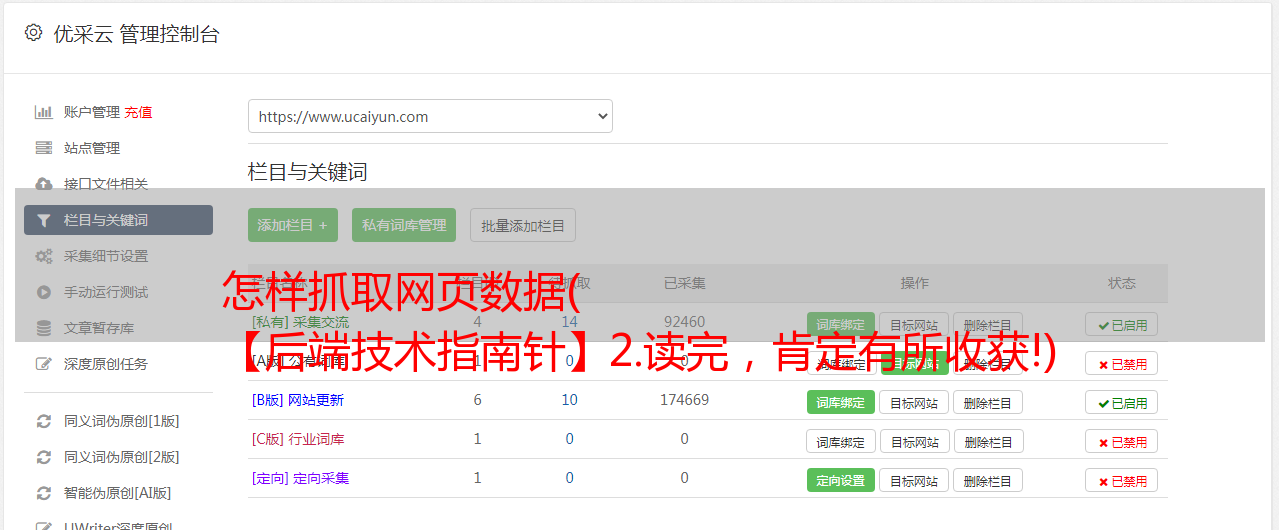Screen dimensions: 1279x530
Task: Select 栏目与关键词 in the sidebar
Action: [x=118, y=220]
